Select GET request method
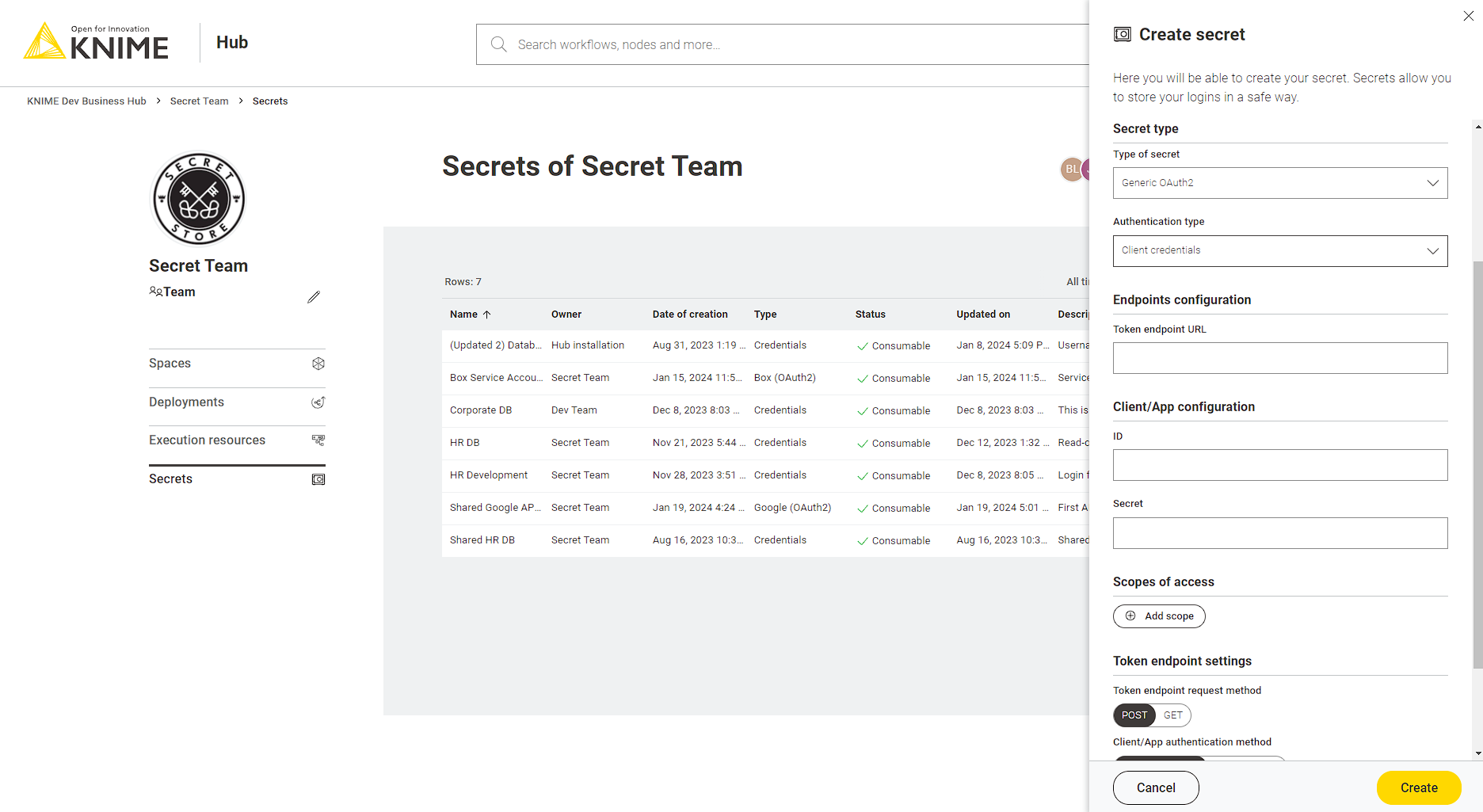 [x=1173, y=715]
